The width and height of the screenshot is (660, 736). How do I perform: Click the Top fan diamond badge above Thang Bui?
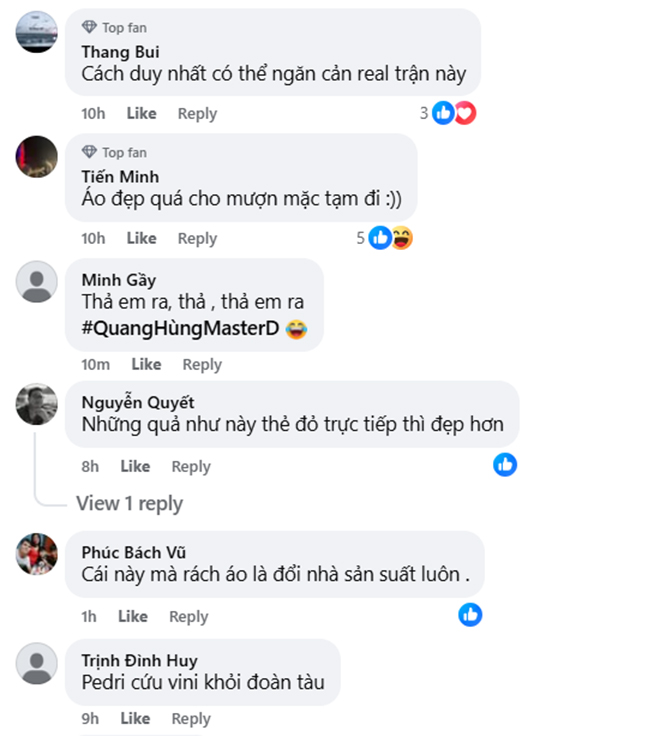(89, 27)
